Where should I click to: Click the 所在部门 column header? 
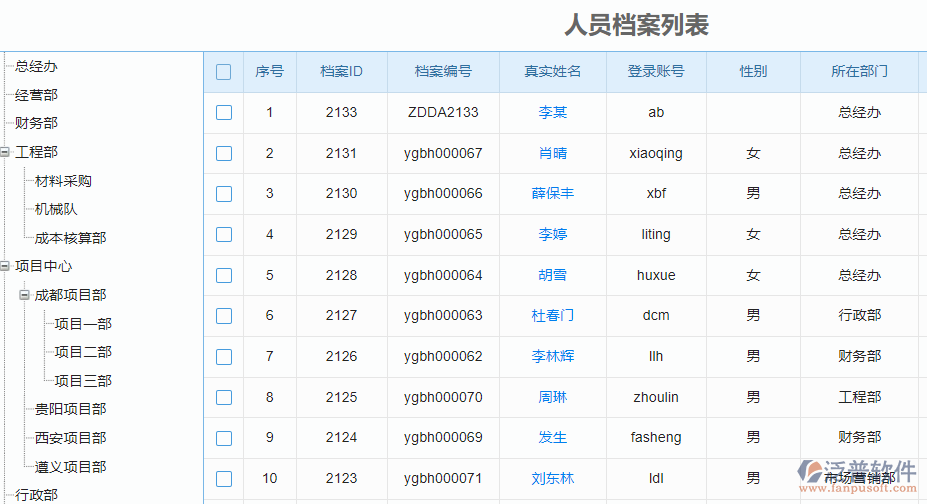(860, 71)
